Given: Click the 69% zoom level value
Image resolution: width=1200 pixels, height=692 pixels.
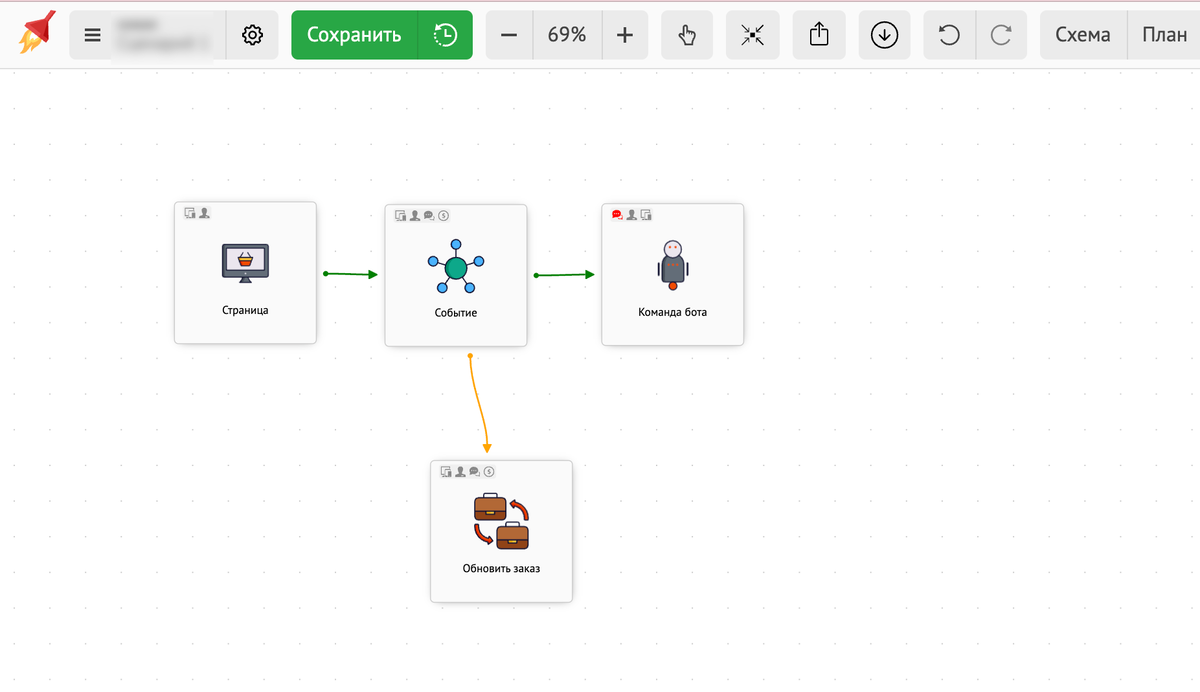Looking at the screenshot, I should pos(567,35).
